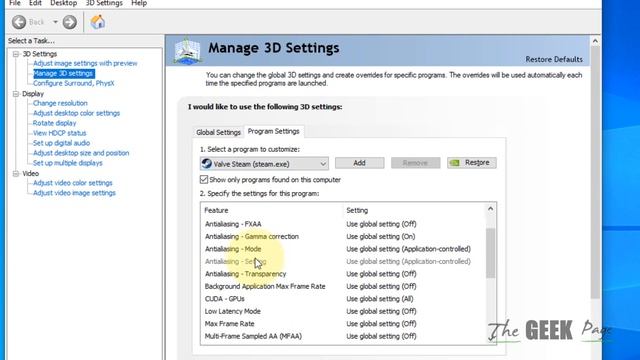Click the FXAA setting value cell
The width and height of the screenshot is (640, 360).
381,224
